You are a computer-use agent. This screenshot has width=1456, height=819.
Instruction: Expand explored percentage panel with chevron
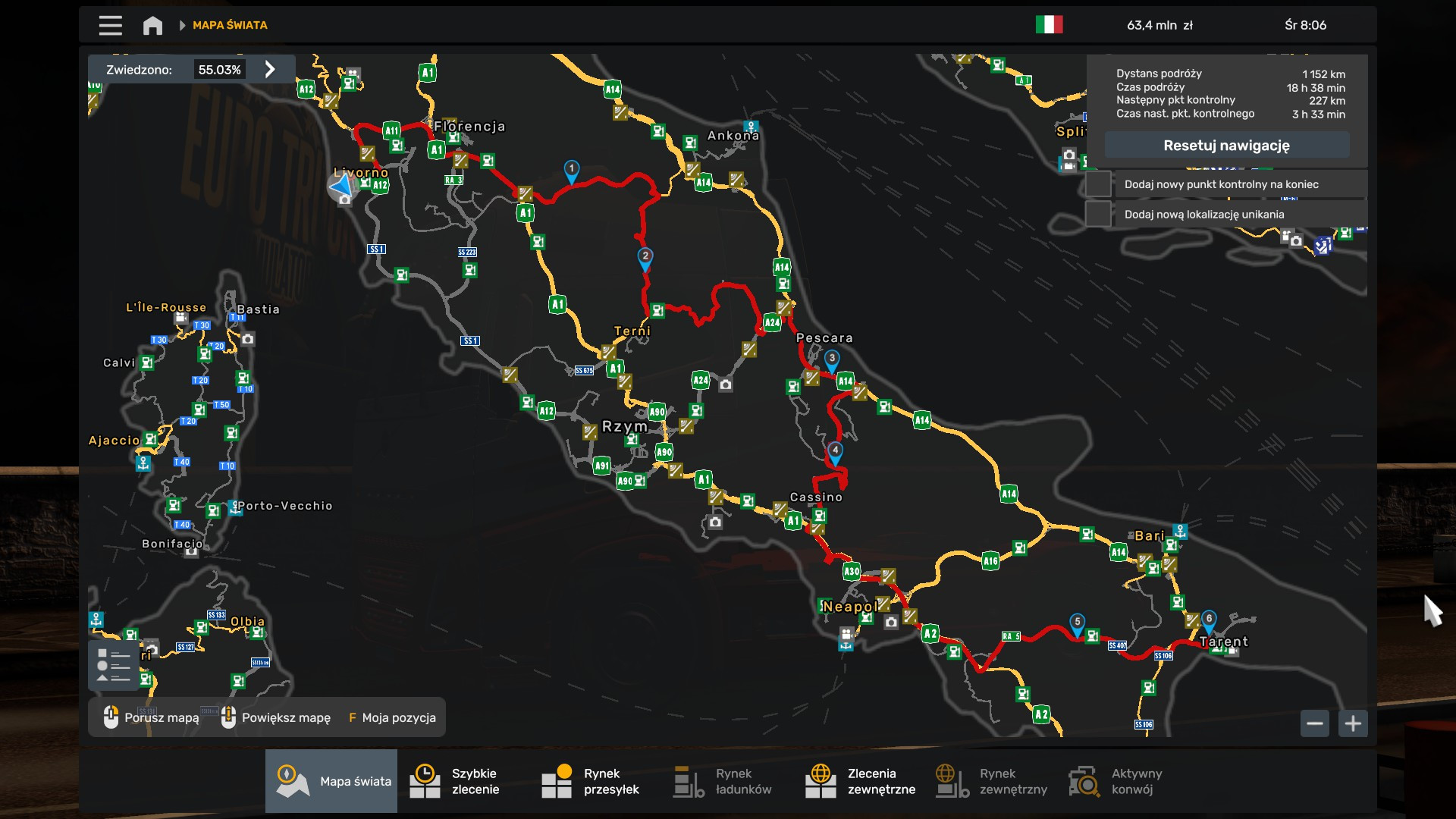(x=270, y=70)
